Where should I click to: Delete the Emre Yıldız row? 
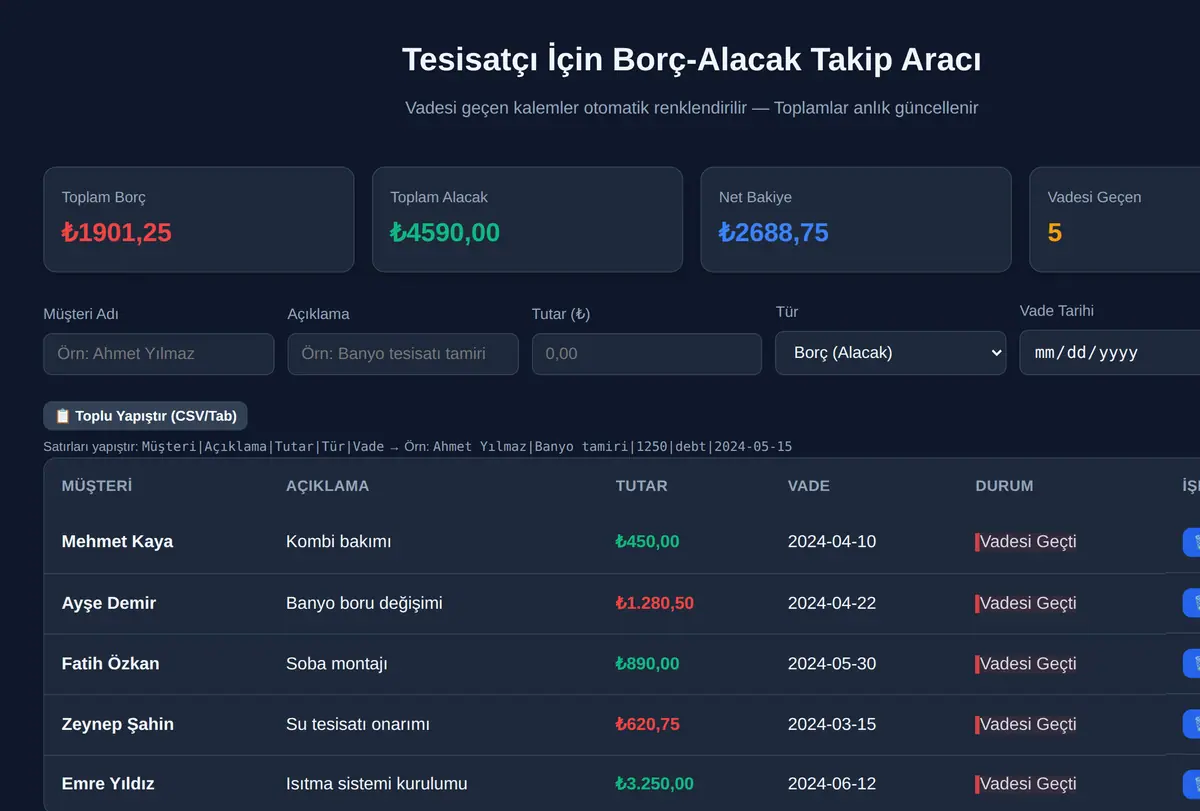coord(1191,784)
